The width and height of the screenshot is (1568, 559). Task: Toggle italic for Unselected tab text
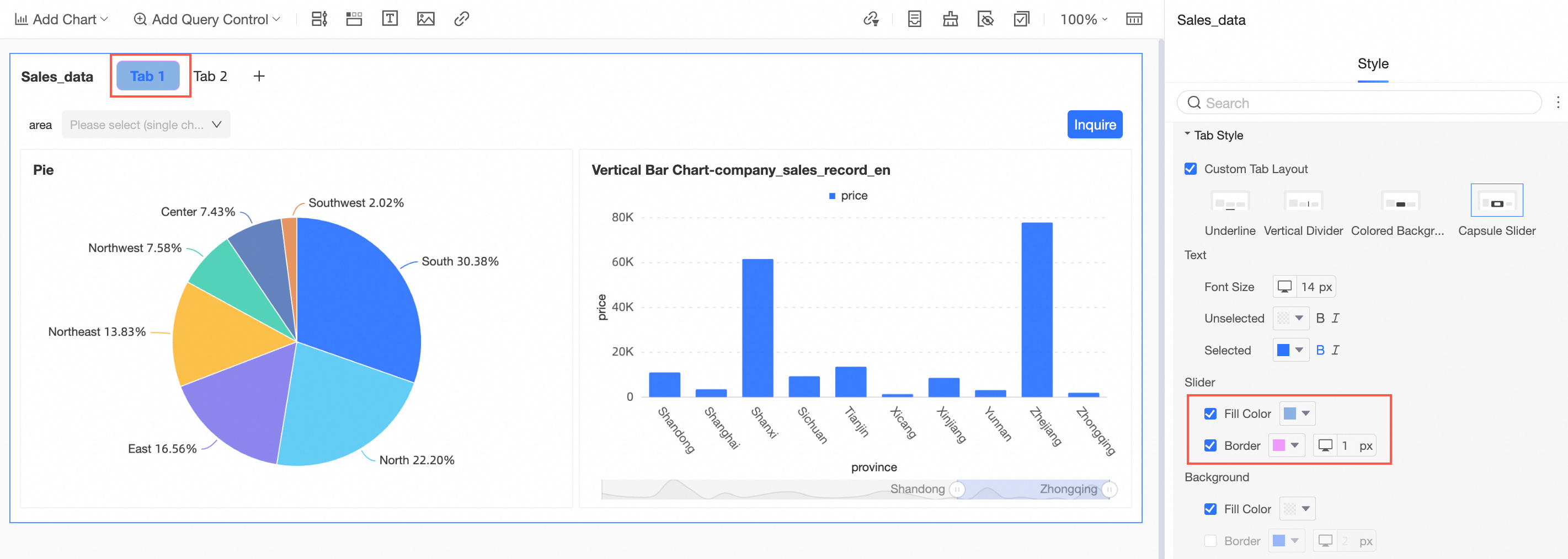[1335, 318]
